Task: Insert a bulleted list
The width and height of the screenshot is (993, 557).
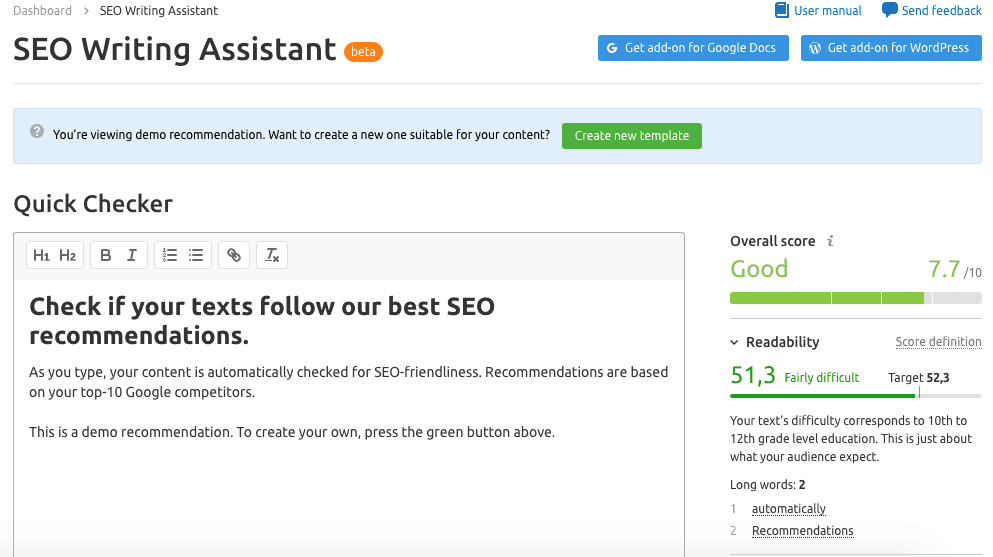Action: [x=196, y=256]
